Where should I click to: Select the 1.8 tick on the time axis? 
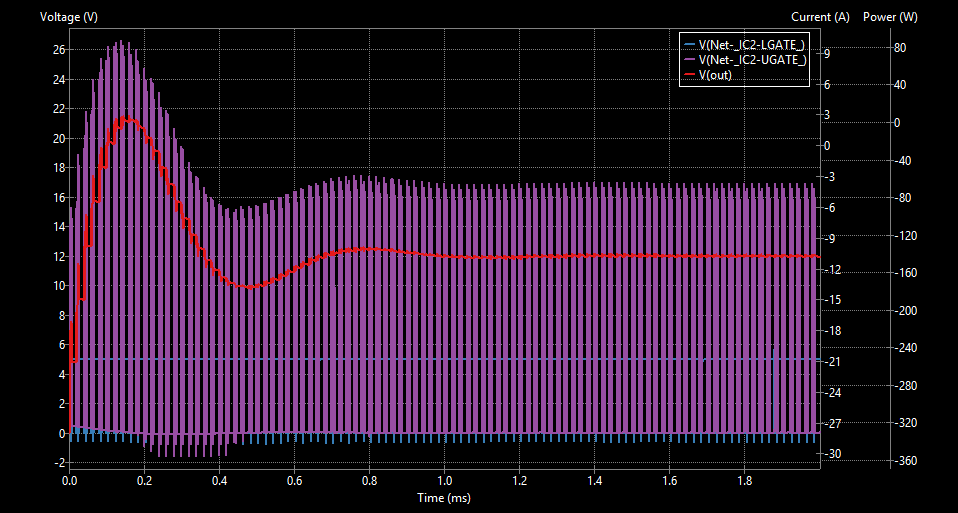pyautogui.click(x=744, y=481)
